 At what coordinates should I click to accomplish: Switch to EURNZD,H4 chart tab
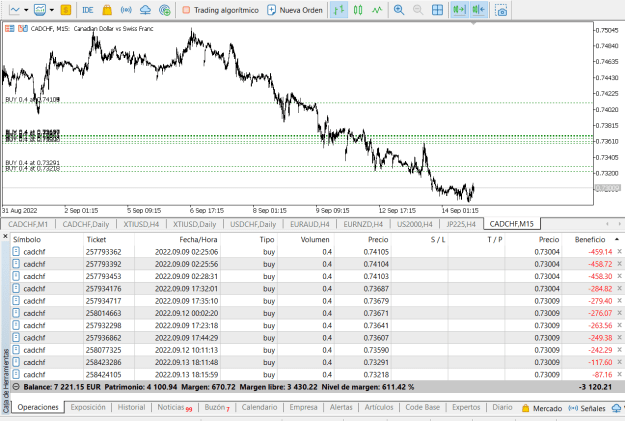tap(363, 224)
